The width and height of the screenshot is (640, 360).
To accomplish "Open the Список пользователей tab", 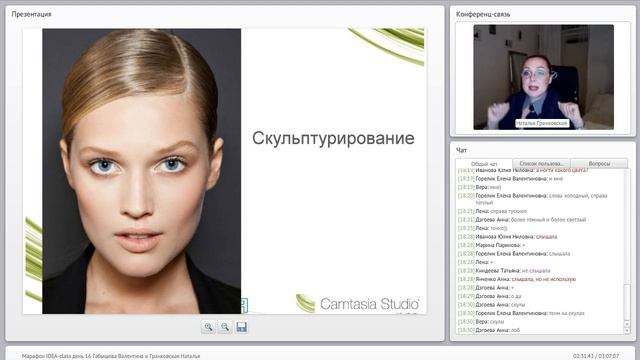I will point(541,163).
